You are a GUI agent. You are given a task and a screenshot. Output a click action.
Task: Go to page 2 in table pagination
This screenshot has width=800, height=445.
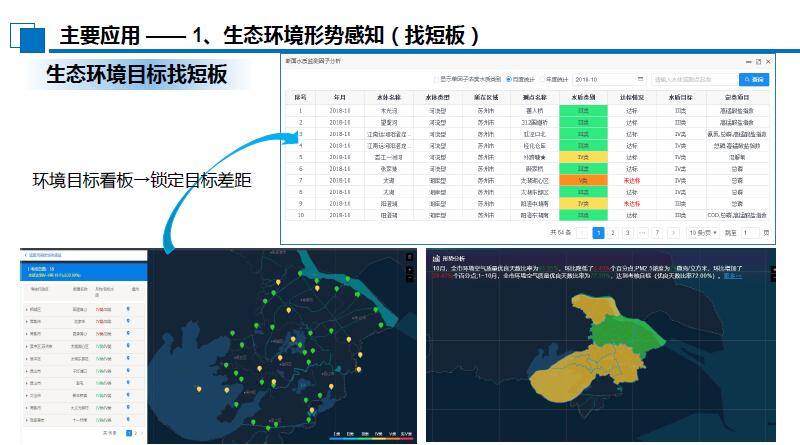pos(613,232)
